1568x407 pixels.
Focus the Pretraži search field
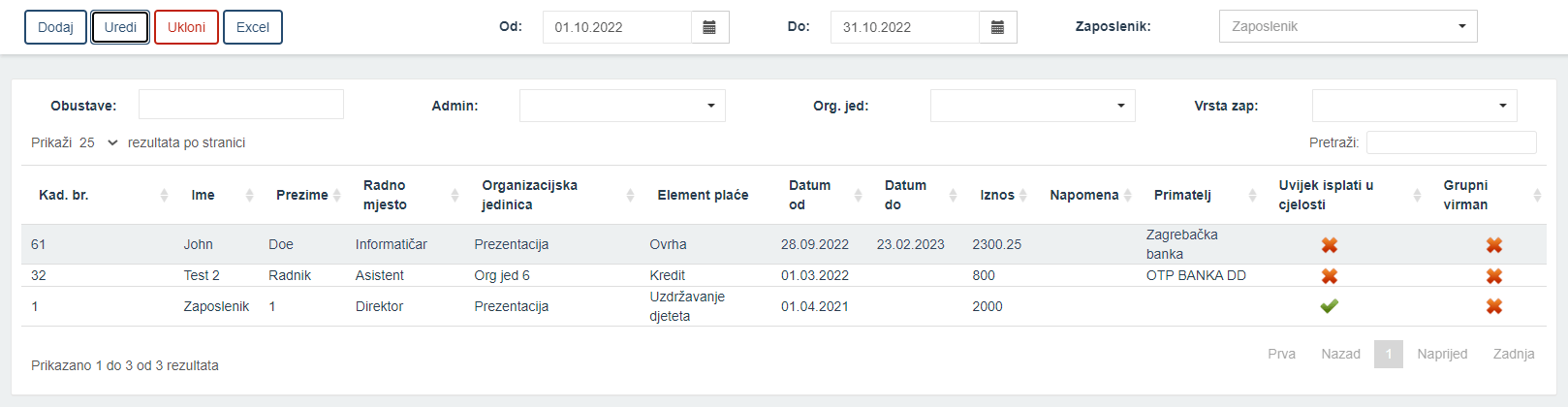1452,142
